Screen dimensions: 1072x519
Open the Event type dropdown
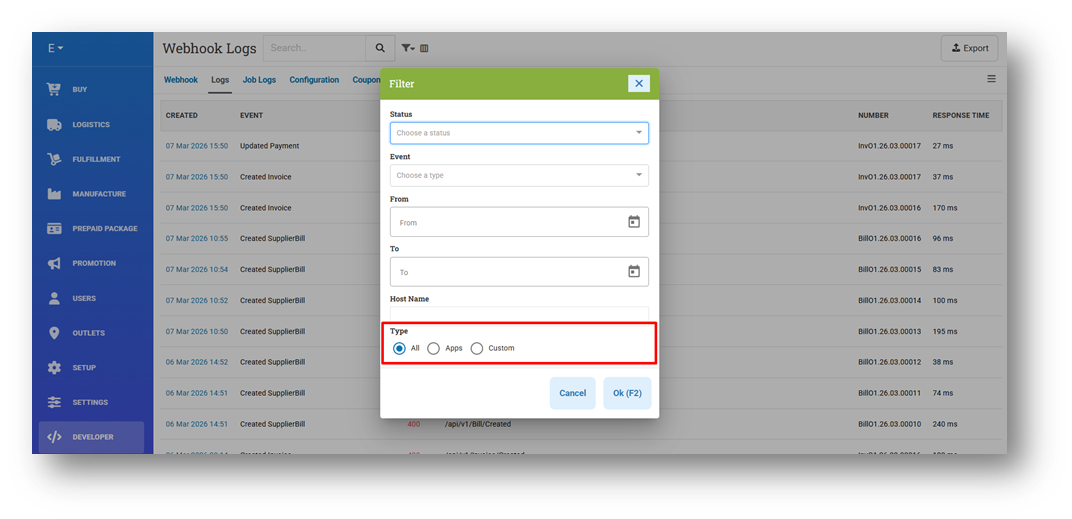[x=519, y=175]
